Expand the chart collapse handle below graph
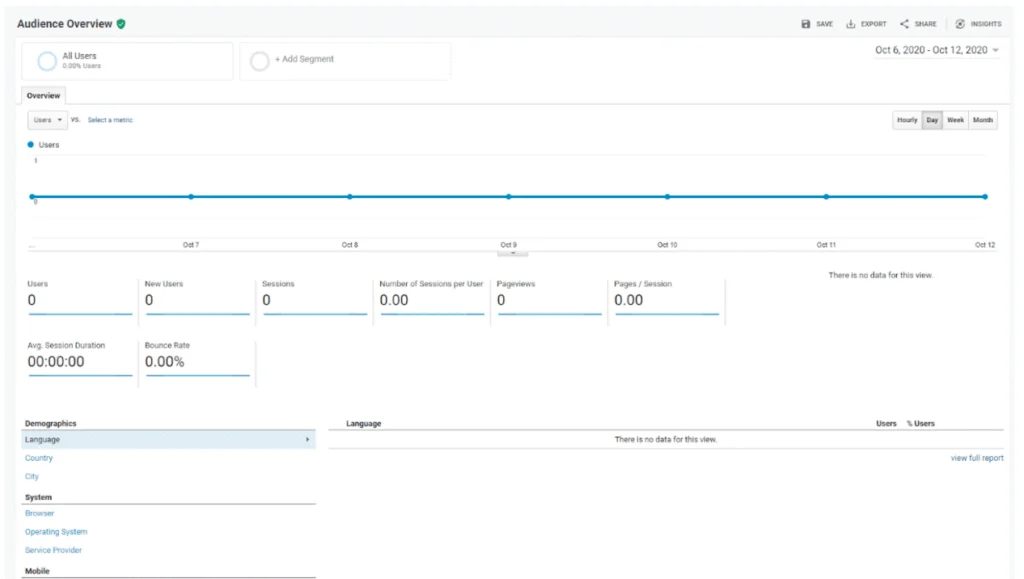Screen dimensions: 1024x579 tap(513, 253)
